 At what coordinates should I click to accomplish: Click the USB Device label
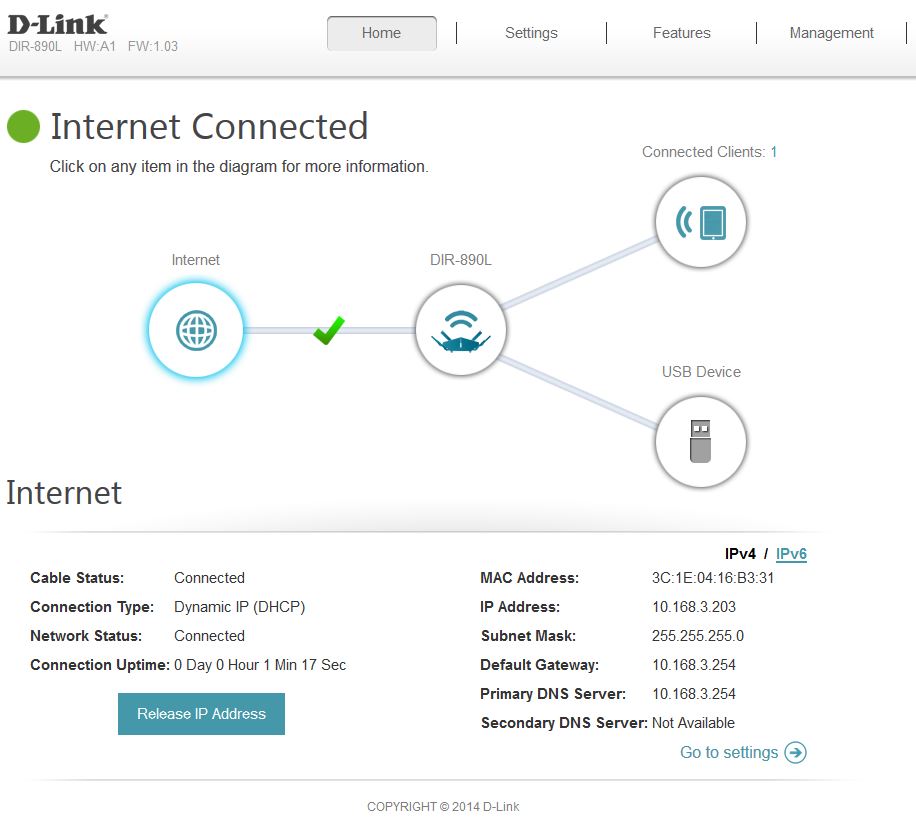(701, 372)
